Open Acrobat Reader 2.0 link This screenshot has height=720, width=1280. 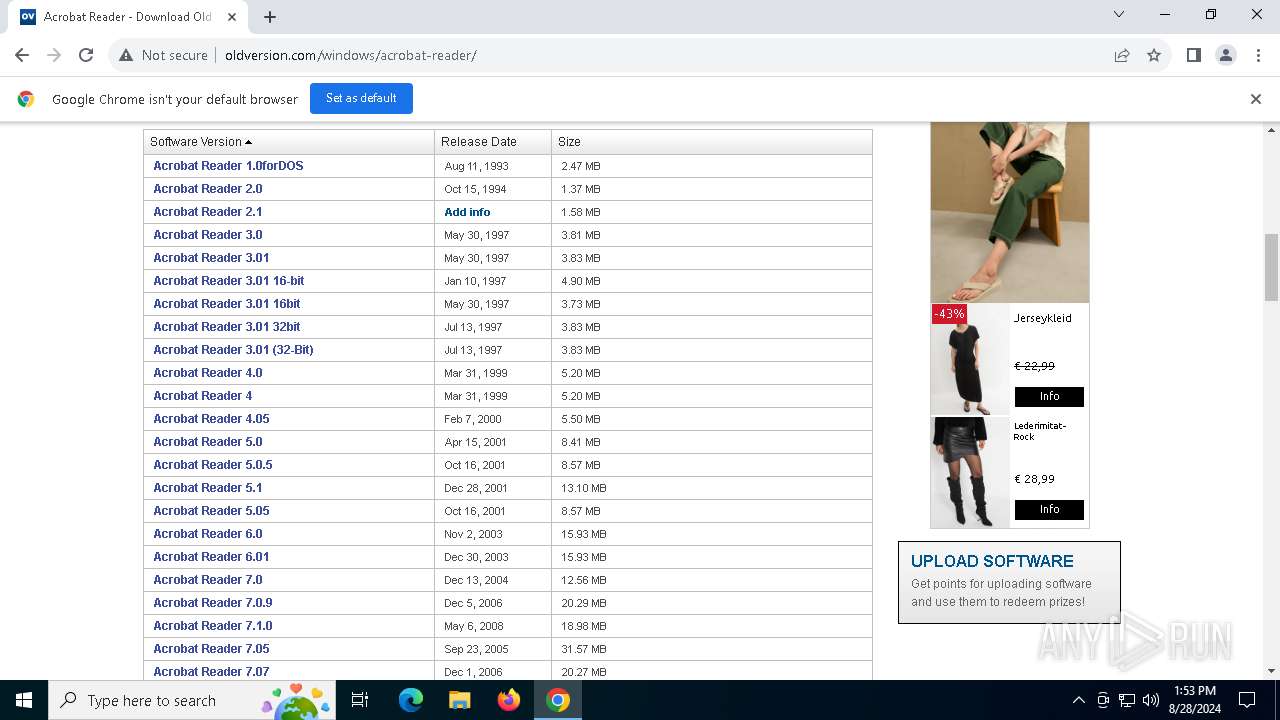[x=208, y=189]
